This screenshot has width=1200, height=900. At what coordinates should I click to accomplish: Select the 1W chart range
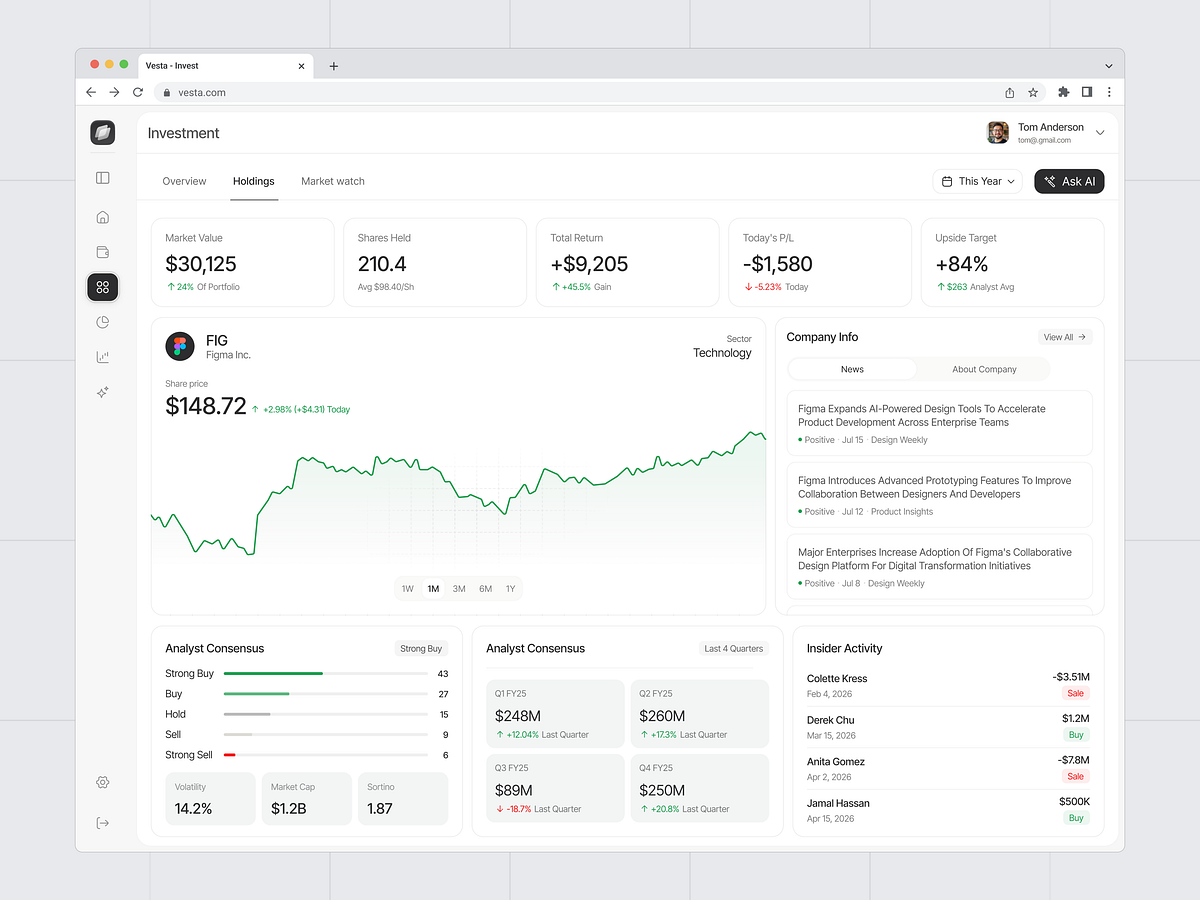[408, 589]
